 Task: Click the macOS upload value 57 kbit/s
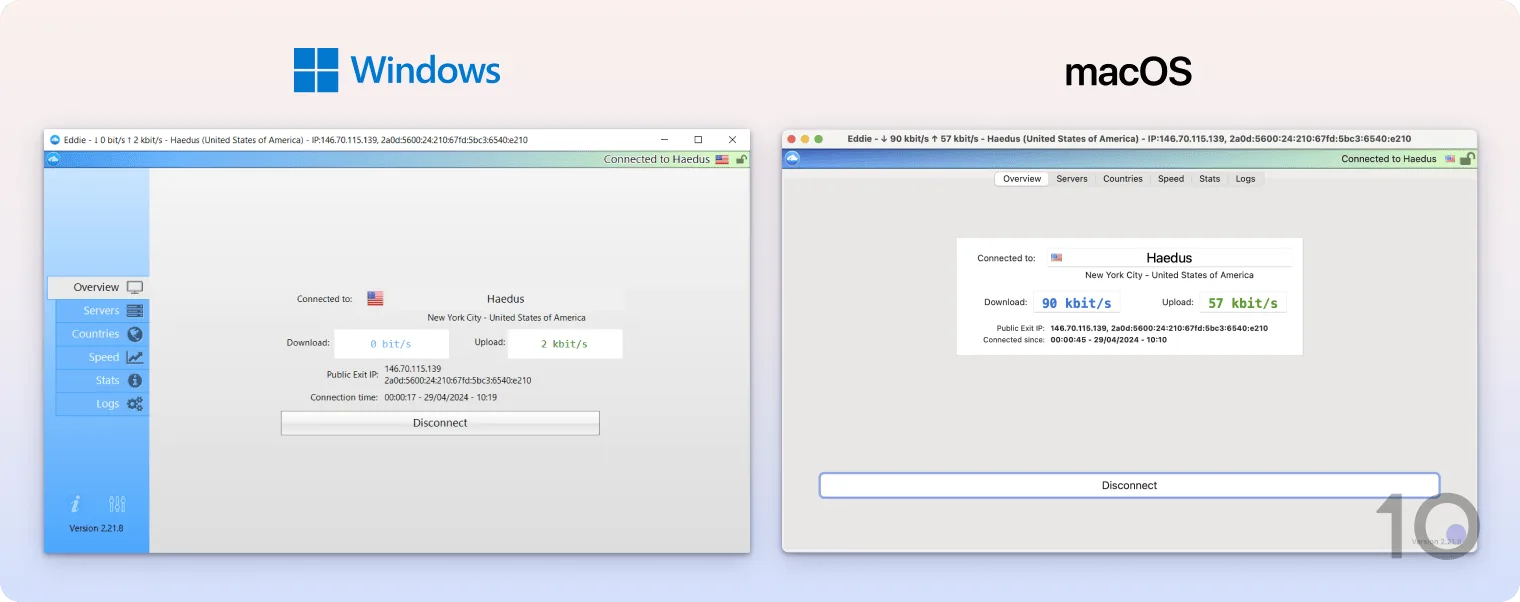click(x=1243, y=303)
